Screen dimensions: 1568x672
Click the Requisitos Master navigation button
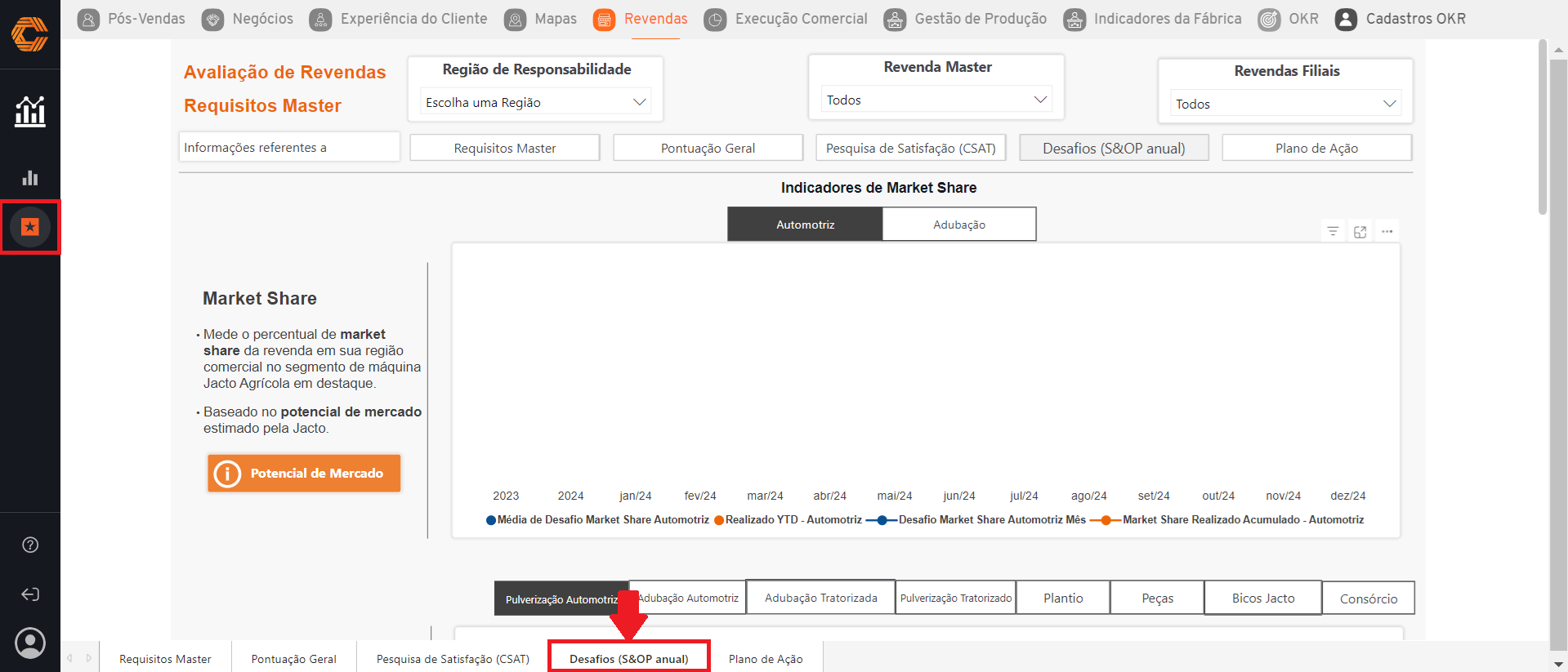click(x=505, y=148)
